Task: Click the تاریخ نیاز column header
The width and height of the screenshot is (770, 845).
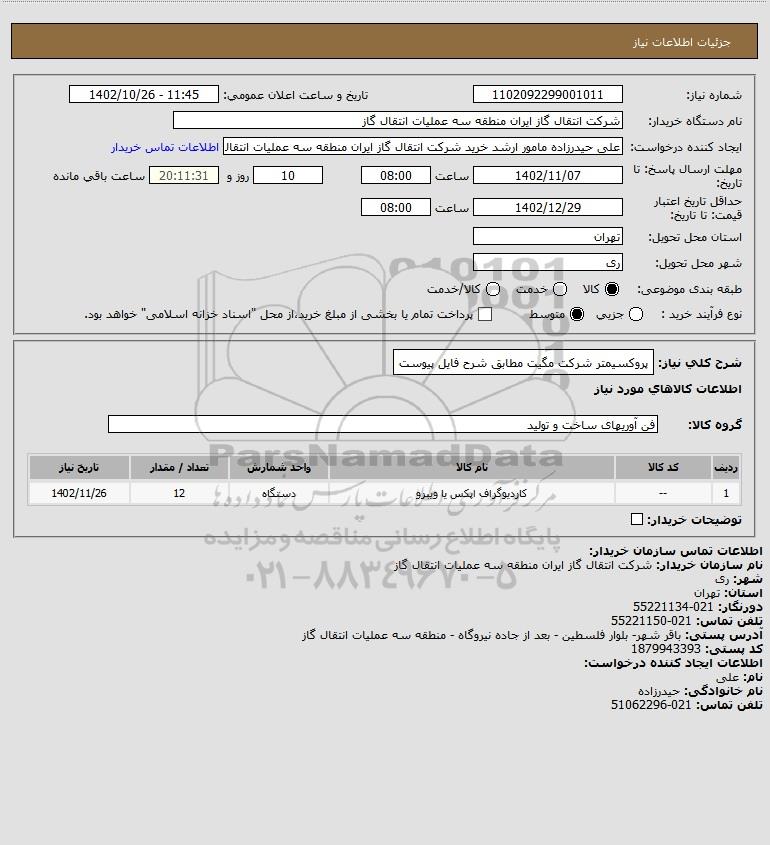Action: tap(79, 467)
